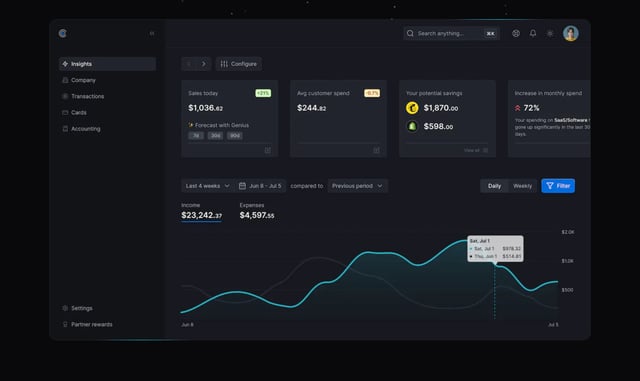Viewport: 640px width, 381px height.
Task: Click the Settings gear icon
Action: (65, 308)
